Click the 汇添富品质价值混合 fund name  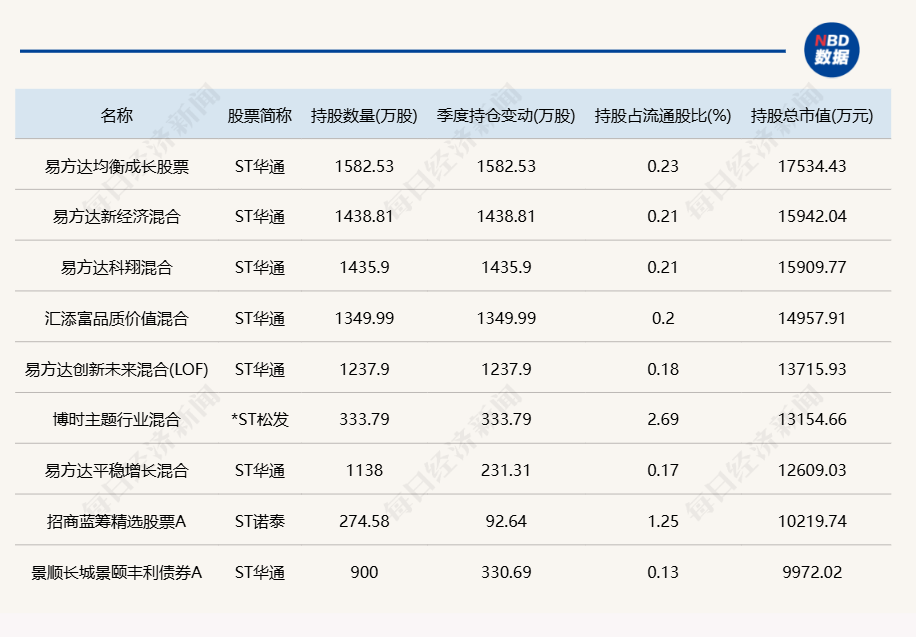[116, 318]
